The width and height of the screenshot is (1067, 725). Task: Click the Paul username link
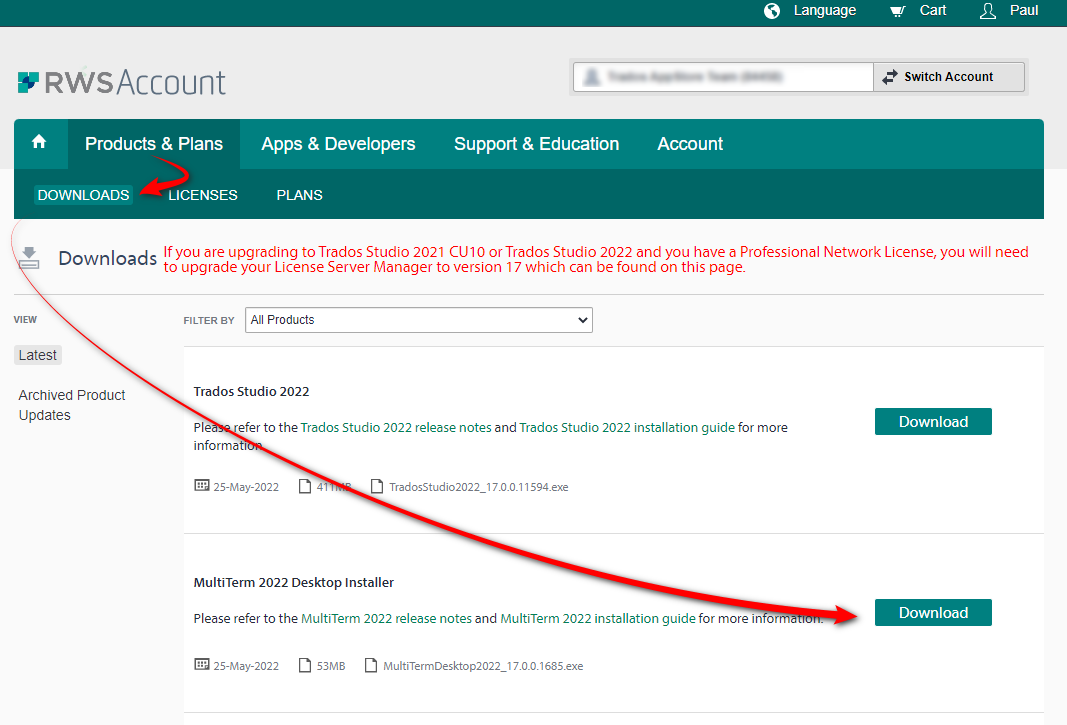(x=1023, y=10)
